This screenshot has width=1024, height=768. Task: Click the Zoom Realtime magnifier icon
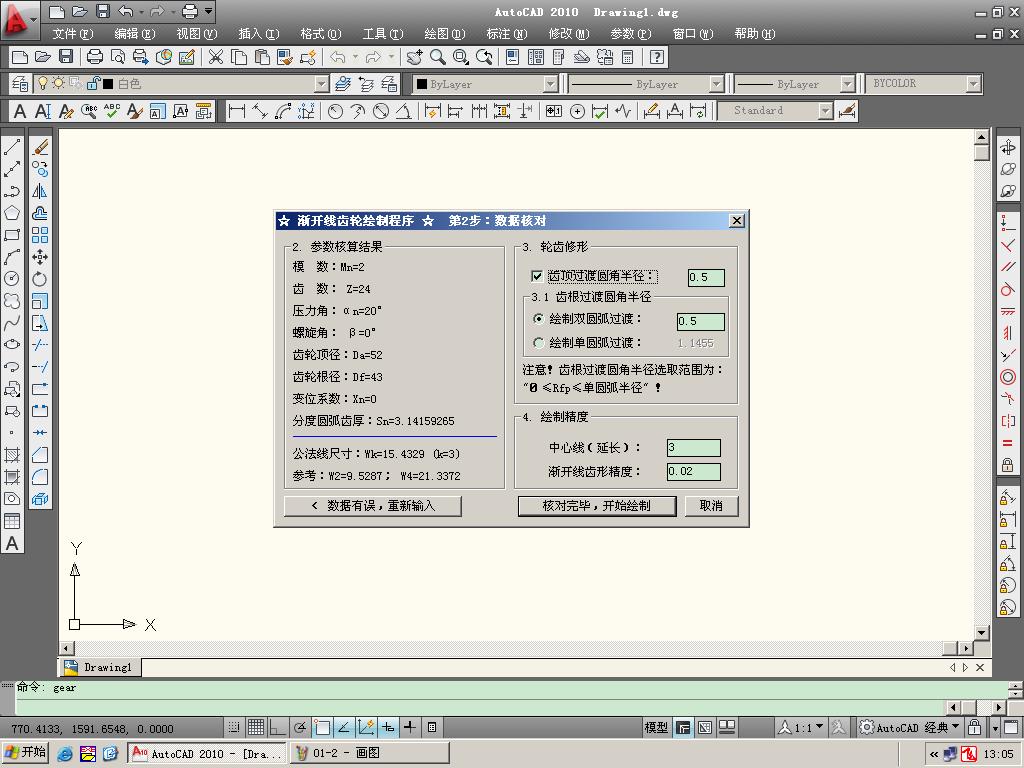pyautogui.click(x=438, y=57)
